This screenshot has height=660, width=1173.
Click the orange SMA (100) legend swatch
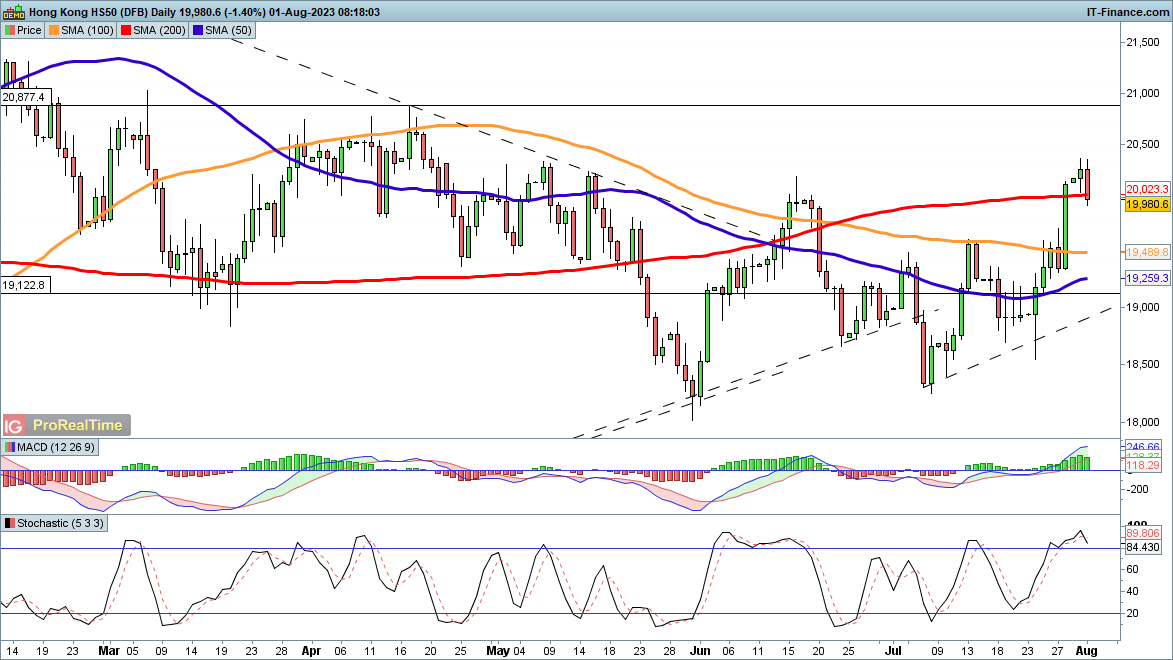pyautogui.click(x=54, y=31)
